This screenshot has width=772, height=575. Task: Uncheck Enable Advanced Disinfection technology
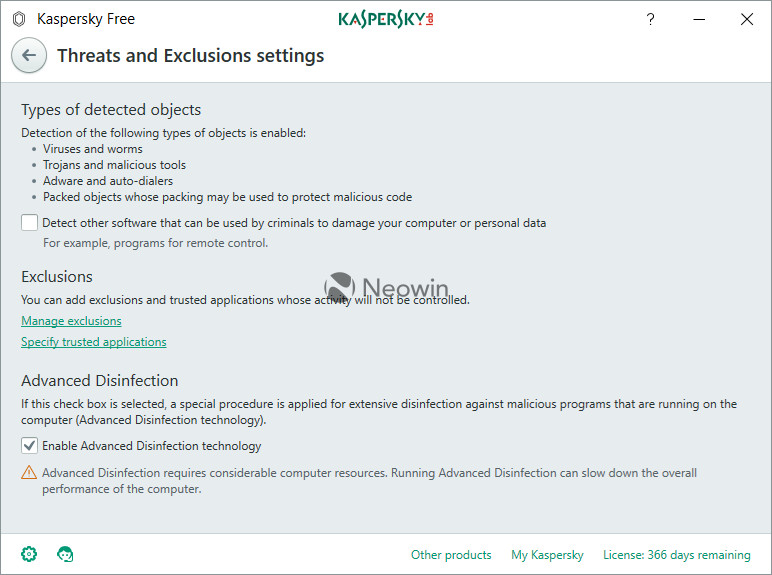click(30, 446)
